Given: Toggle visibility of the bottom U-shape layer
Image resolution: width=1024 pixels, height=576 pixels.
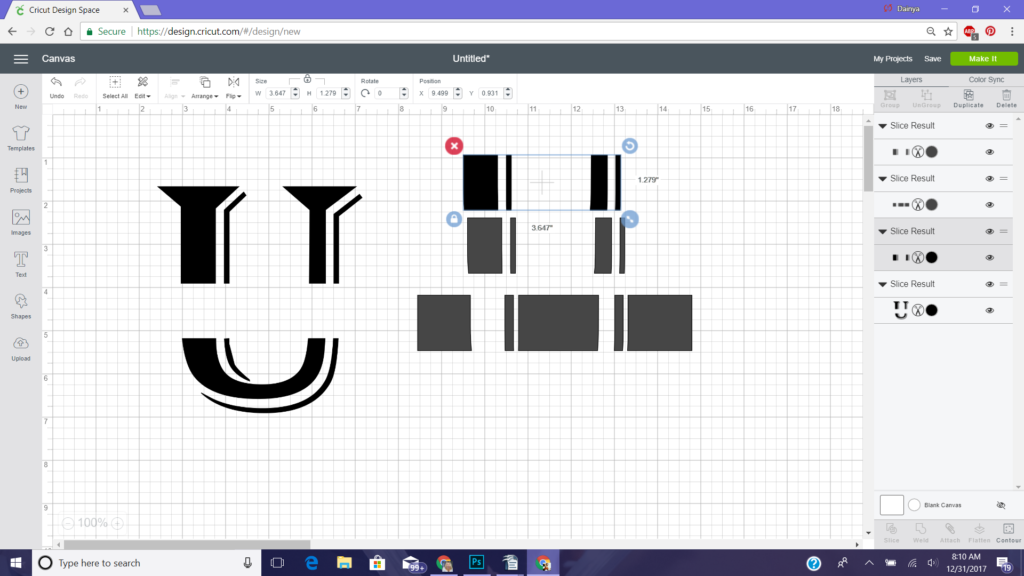Looking at the screenshot, I should 989,310.
